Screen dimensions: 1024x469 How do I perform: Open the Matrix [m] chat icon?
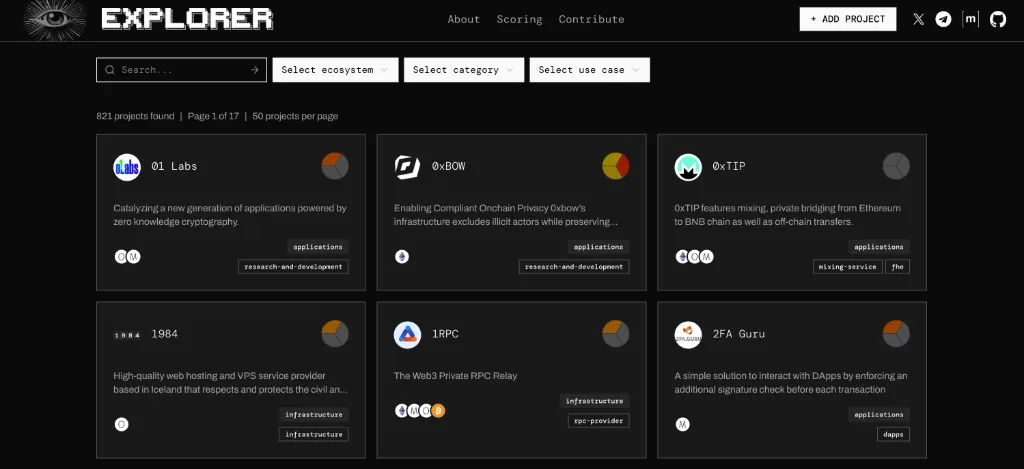coord(970,20)
